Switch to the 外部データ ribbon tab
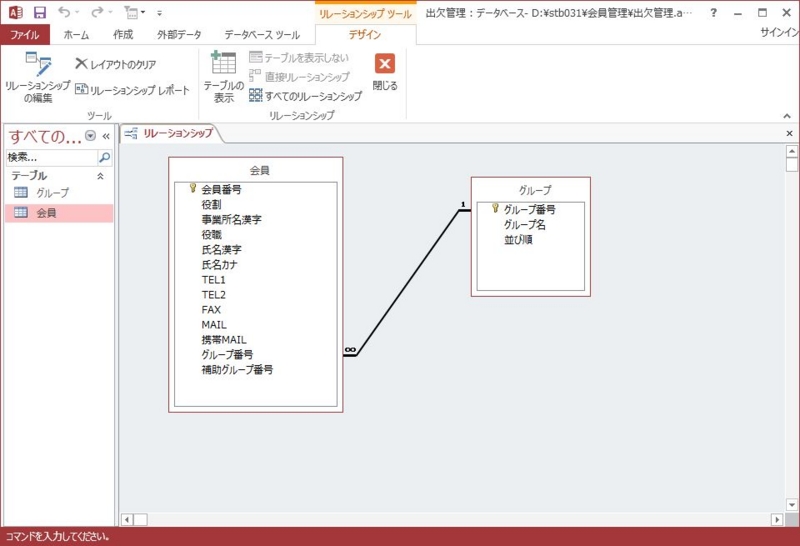800x546 pixels. coord(179,34)
